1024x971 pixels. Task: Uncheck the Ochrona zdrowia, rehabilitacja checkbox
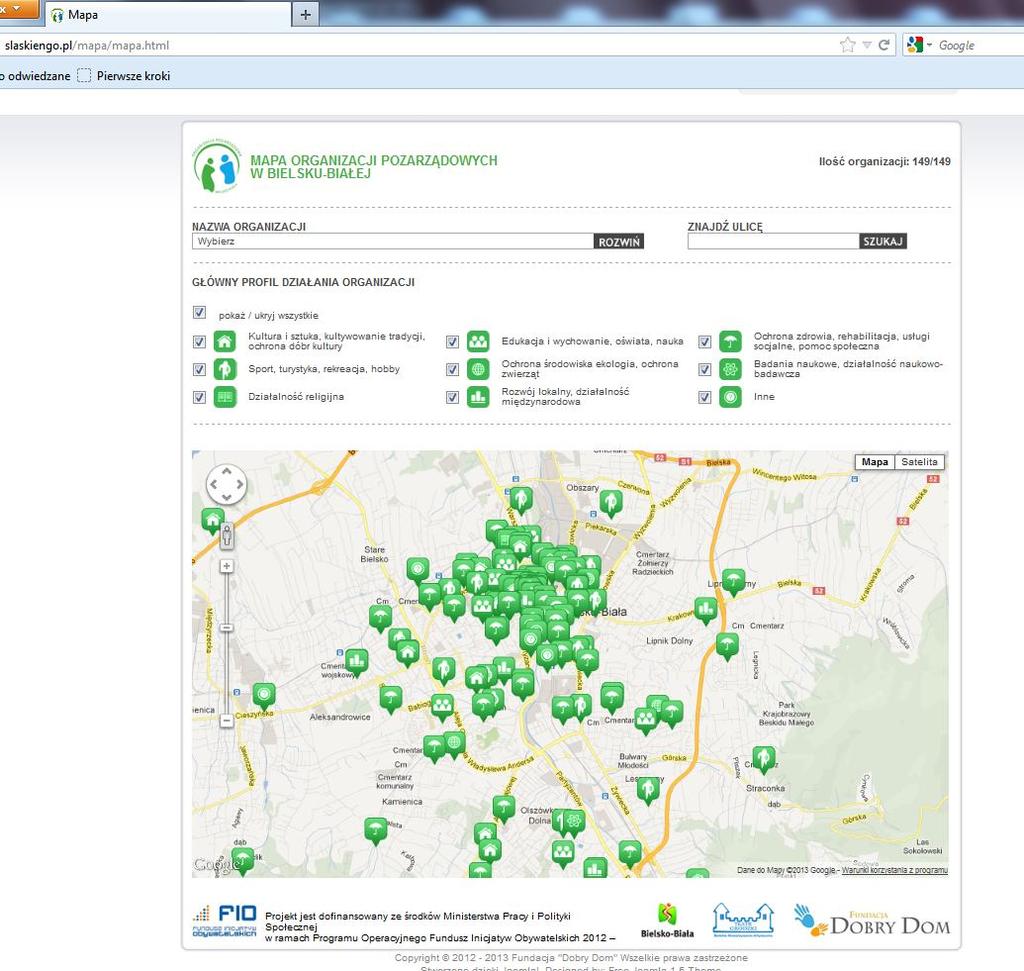(x=705, y=342)
